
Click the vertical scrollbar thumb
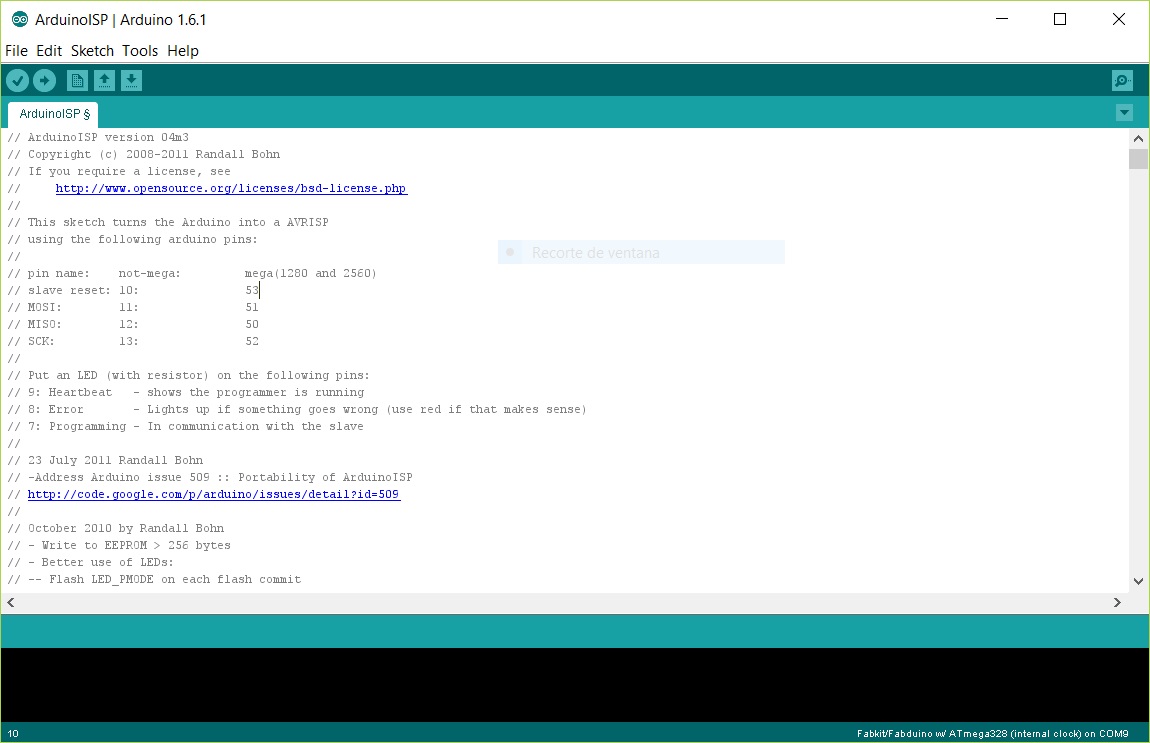1138,158
